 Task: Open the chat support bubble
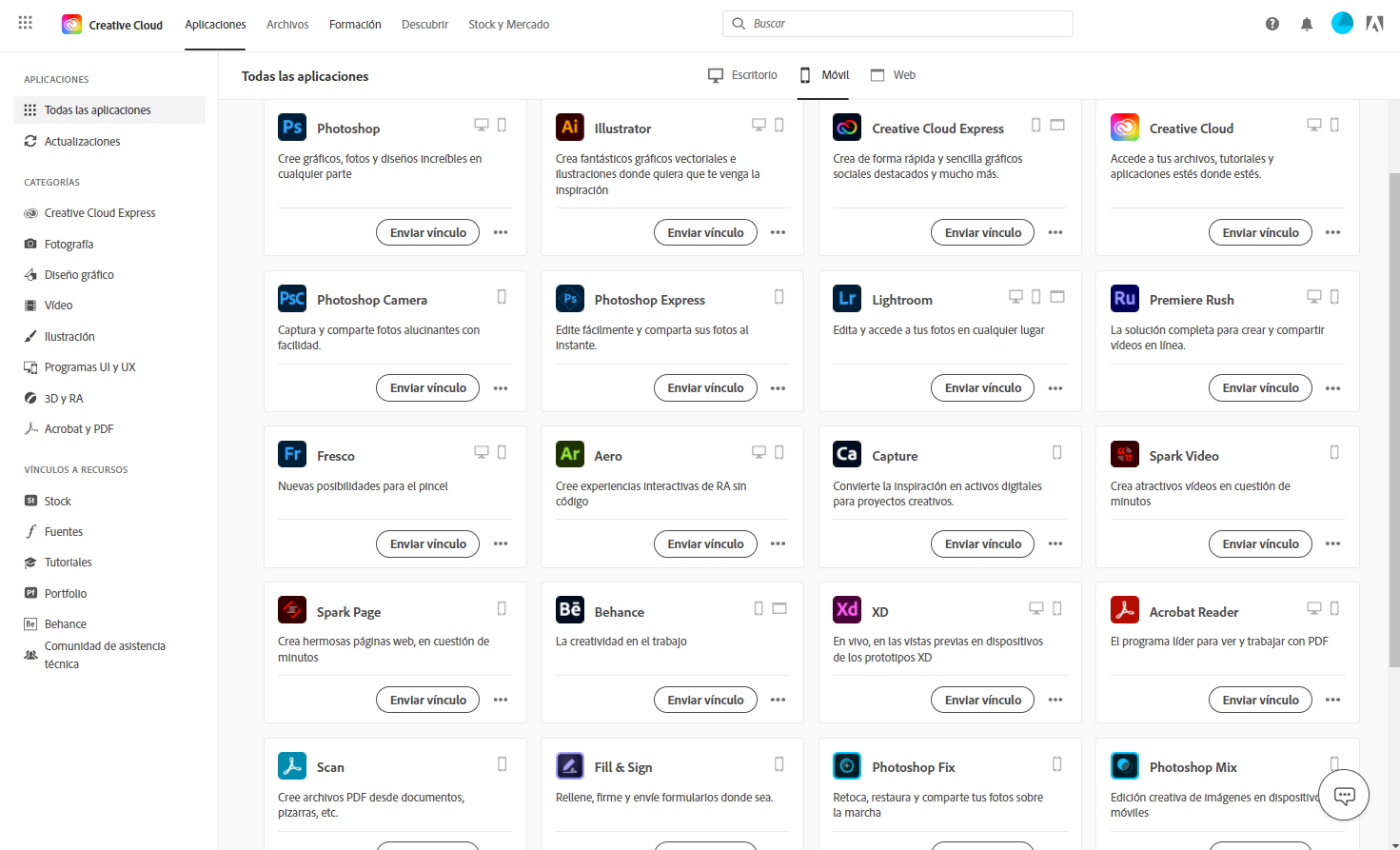(1344, 796)
